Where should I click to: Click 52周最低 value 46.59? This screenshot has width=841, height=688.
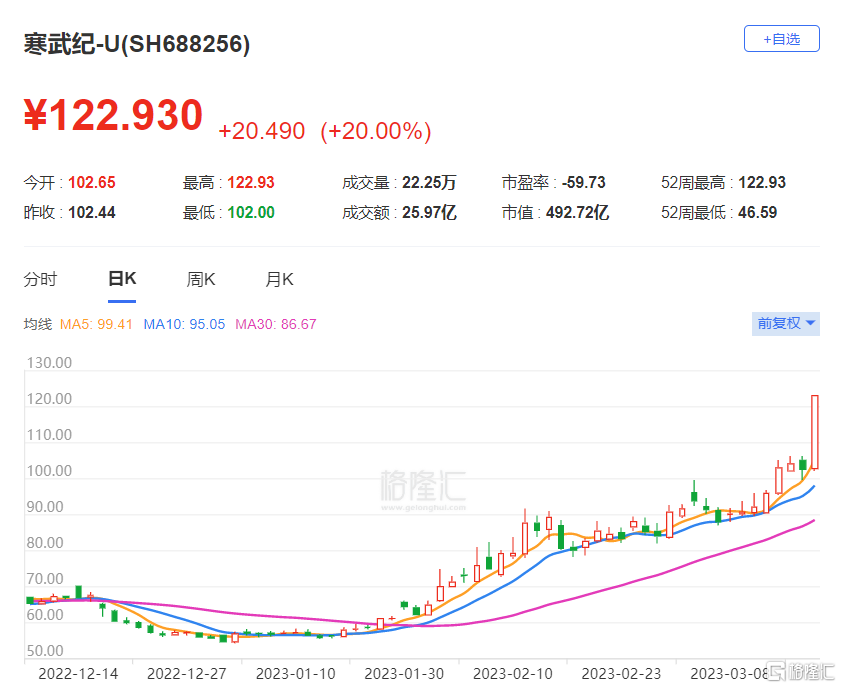click(x=757, y=213)
